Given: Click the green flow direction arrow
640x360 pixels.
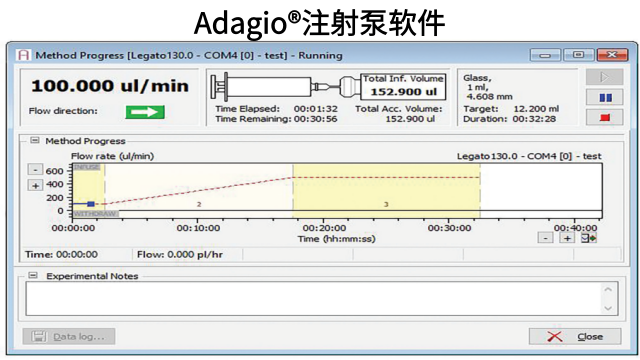Looking at the screenshot, I should tap(145, 112).
